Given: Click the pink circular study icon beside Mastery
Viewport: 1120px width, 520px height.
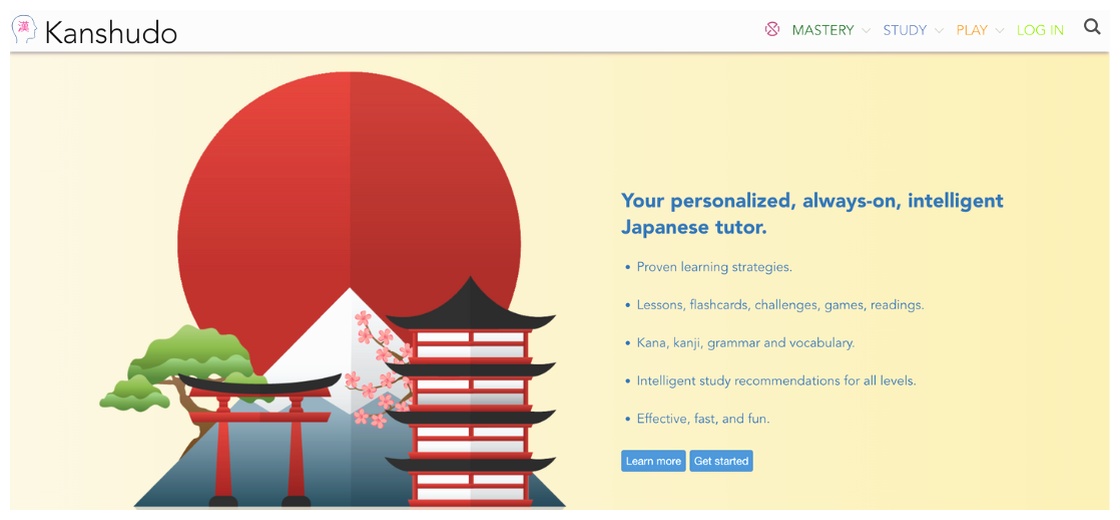Looking at the screenshot, I should 772,29.
